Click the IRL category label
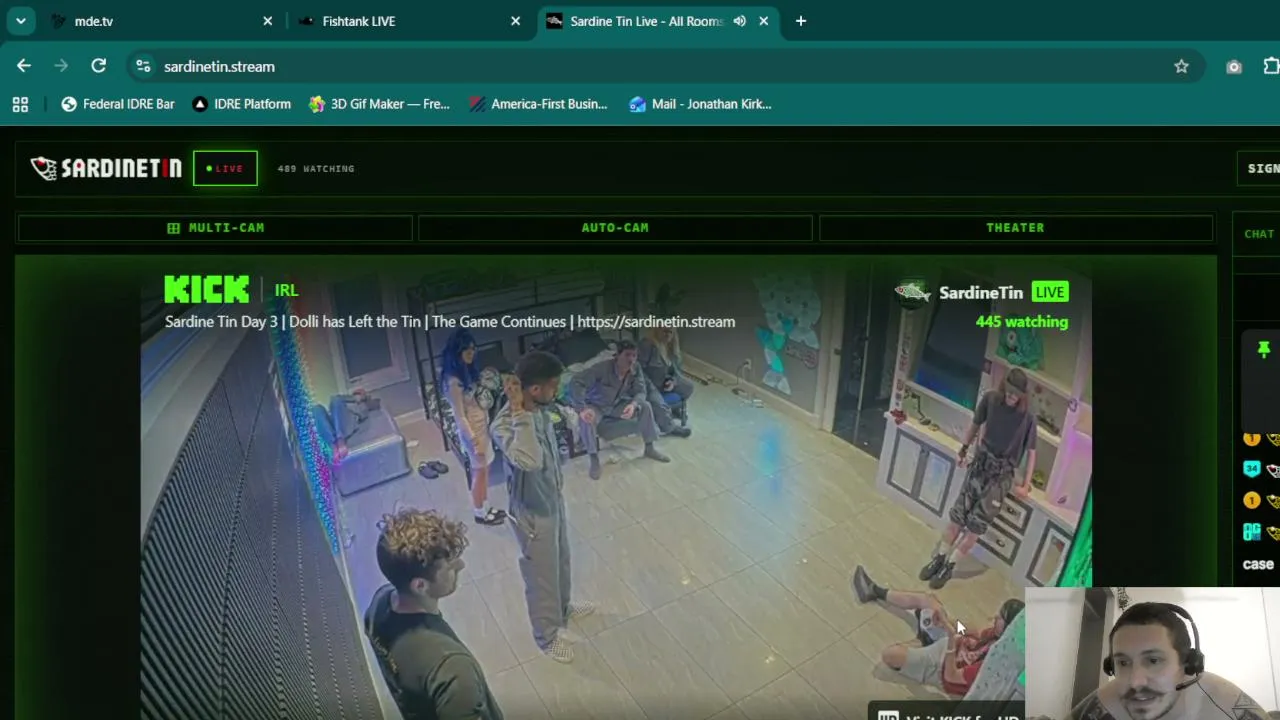 pos(286,290)
